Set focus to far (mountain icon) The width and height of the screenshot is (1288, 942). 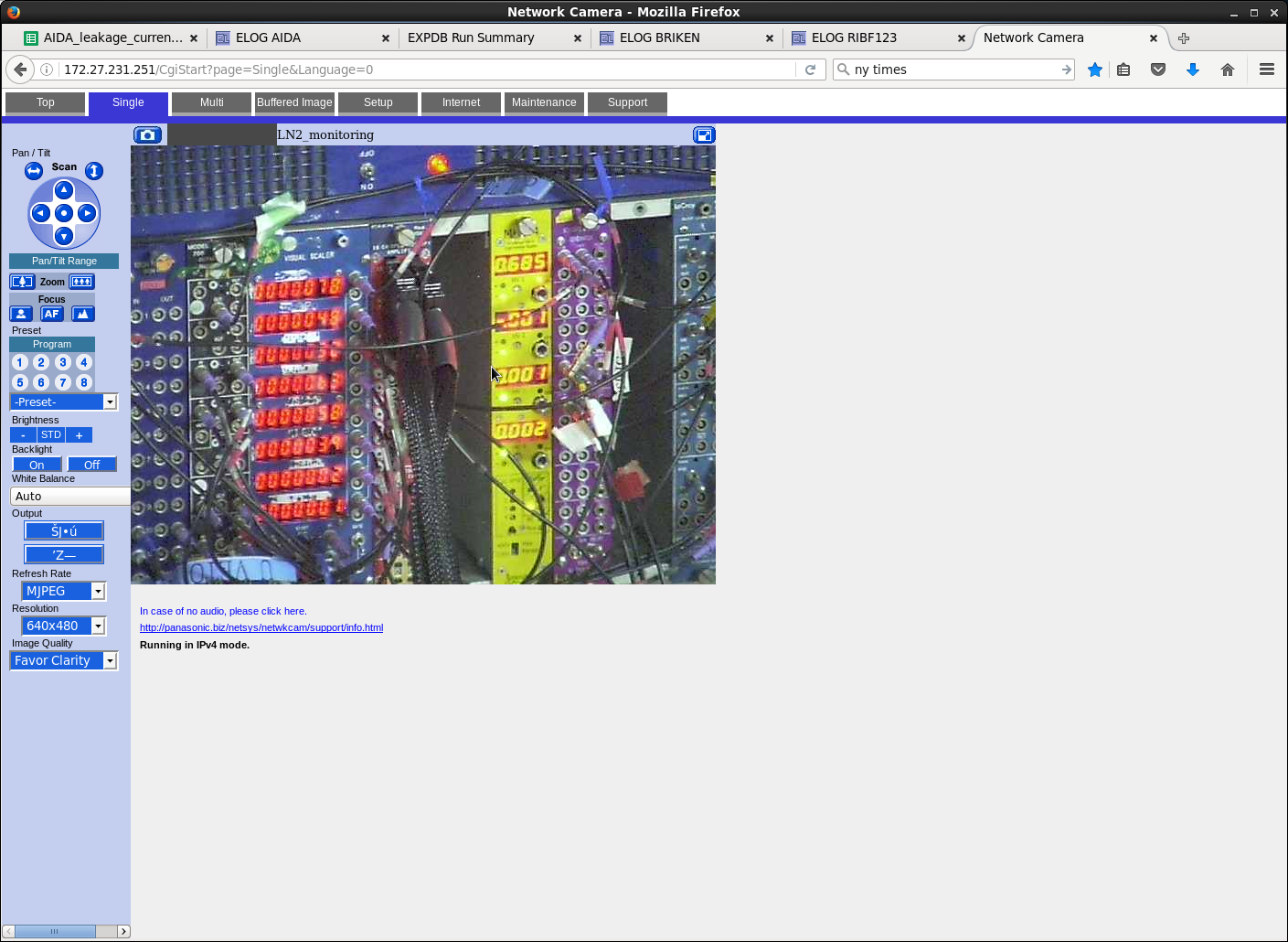pos(83,314)
